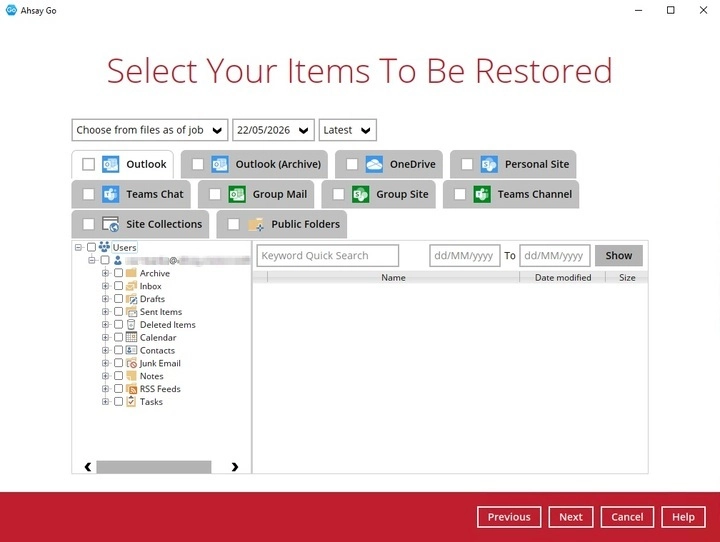Click the Name column header
This screenshot has width=720, height=542.
tap(393, 277)
